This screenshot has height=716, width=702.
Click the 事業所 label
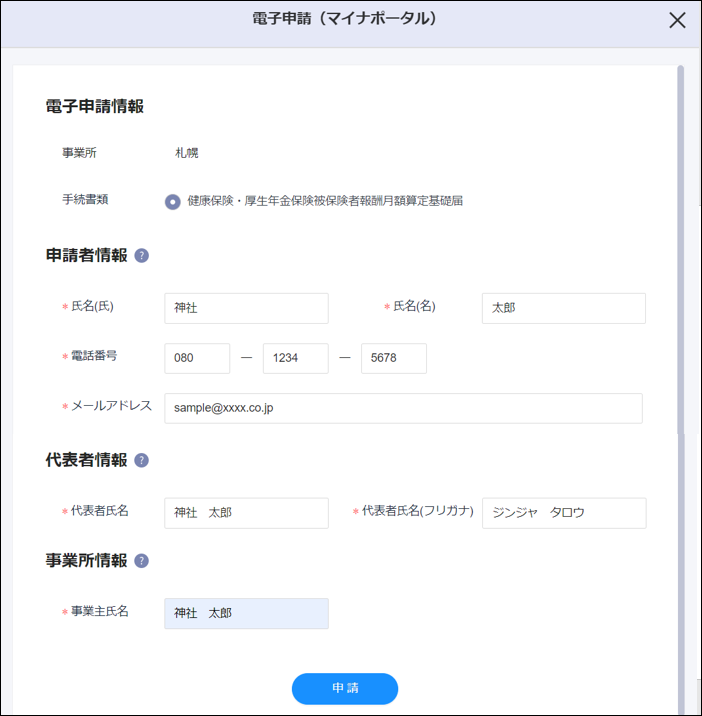click(79, 153)
